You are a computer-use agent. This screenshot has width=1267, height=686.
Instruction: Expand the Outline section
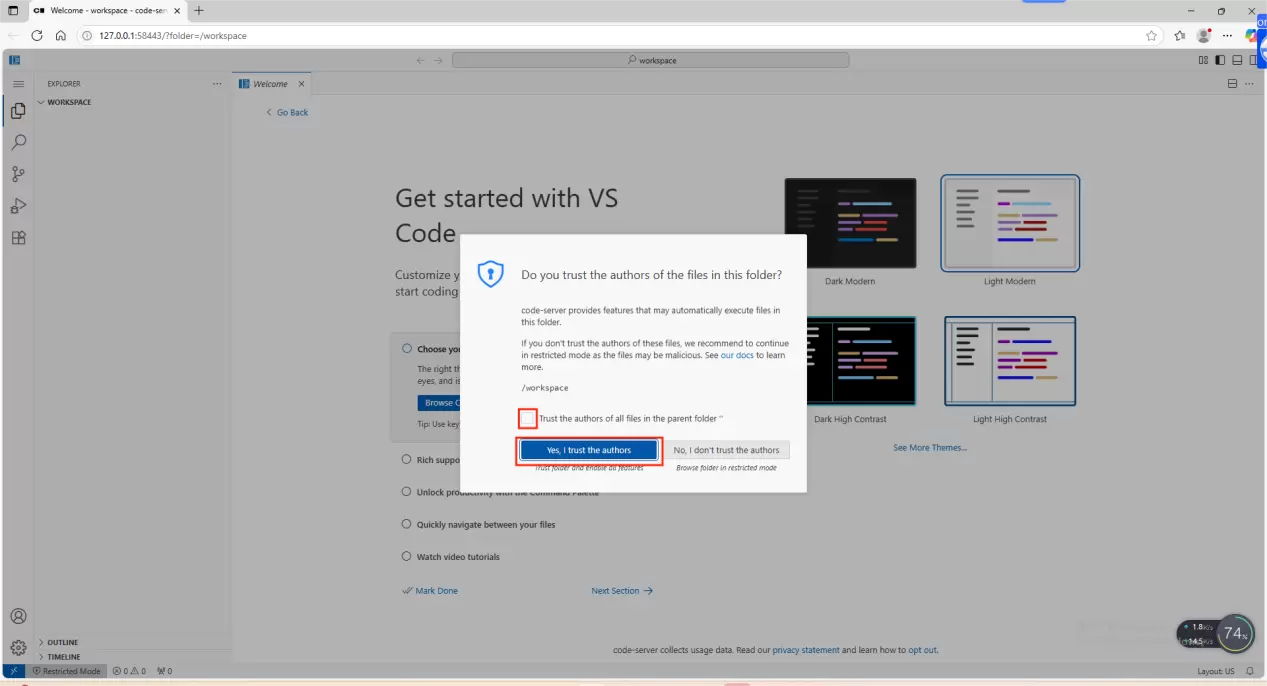coord(62,642)
